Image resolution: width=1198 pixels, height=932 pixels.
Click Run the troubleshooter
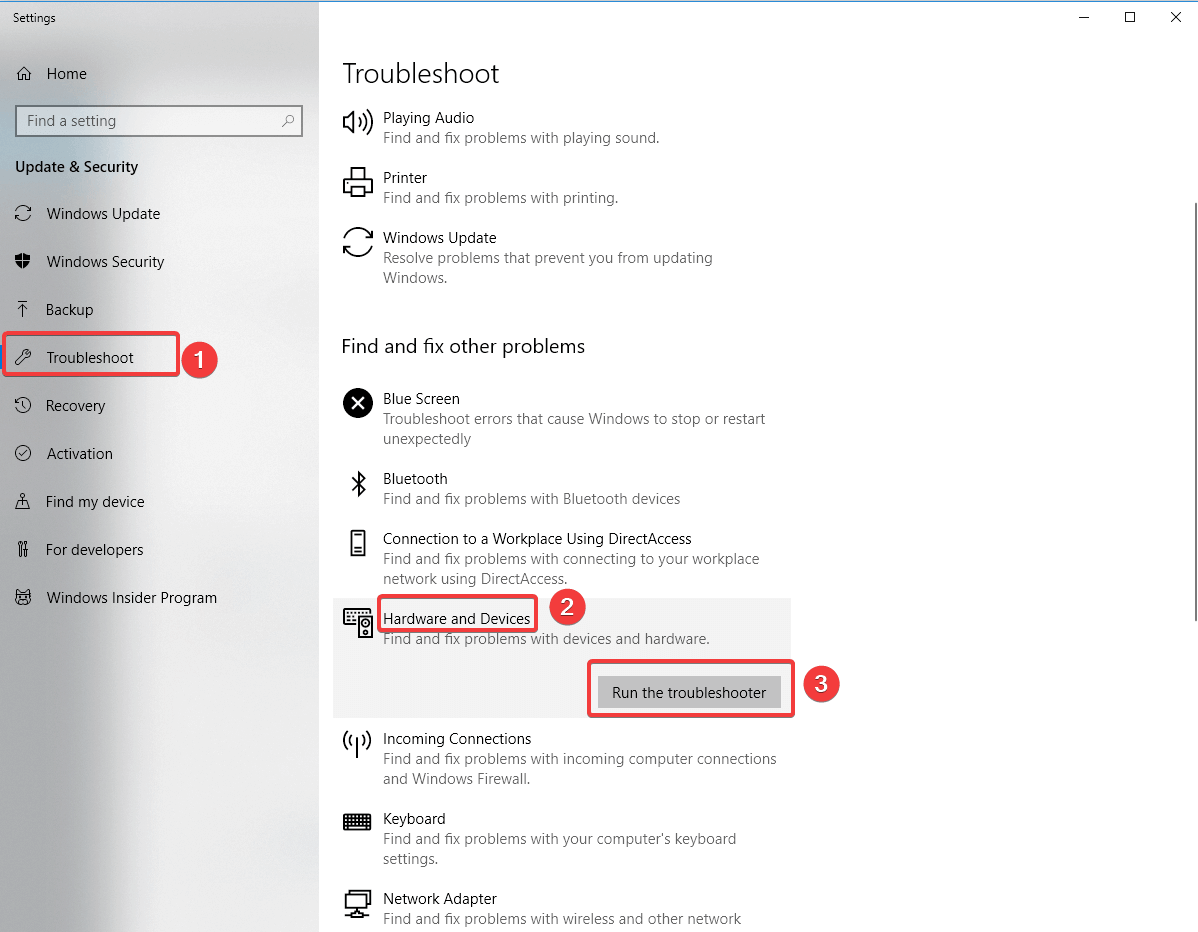[x=690, y=691]
